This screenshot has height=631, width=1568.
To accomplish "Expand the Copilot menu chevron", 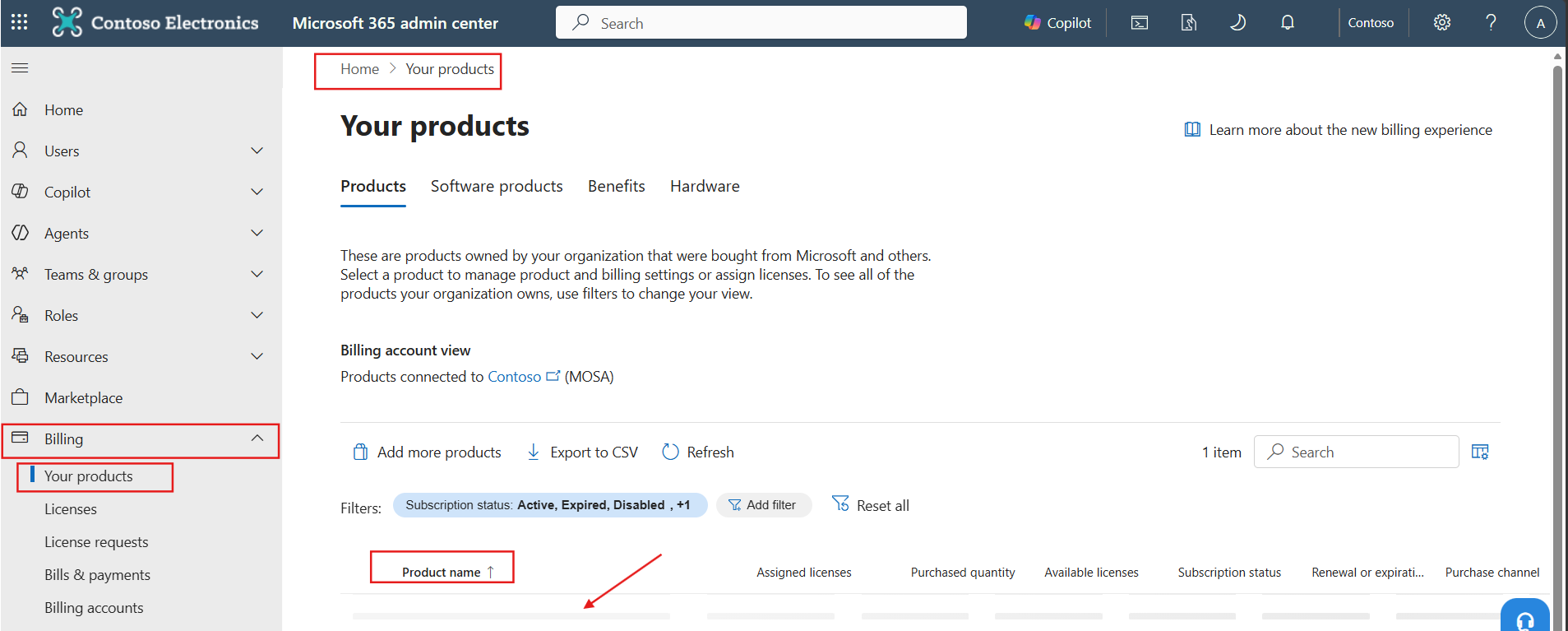I will coord(257,192).
